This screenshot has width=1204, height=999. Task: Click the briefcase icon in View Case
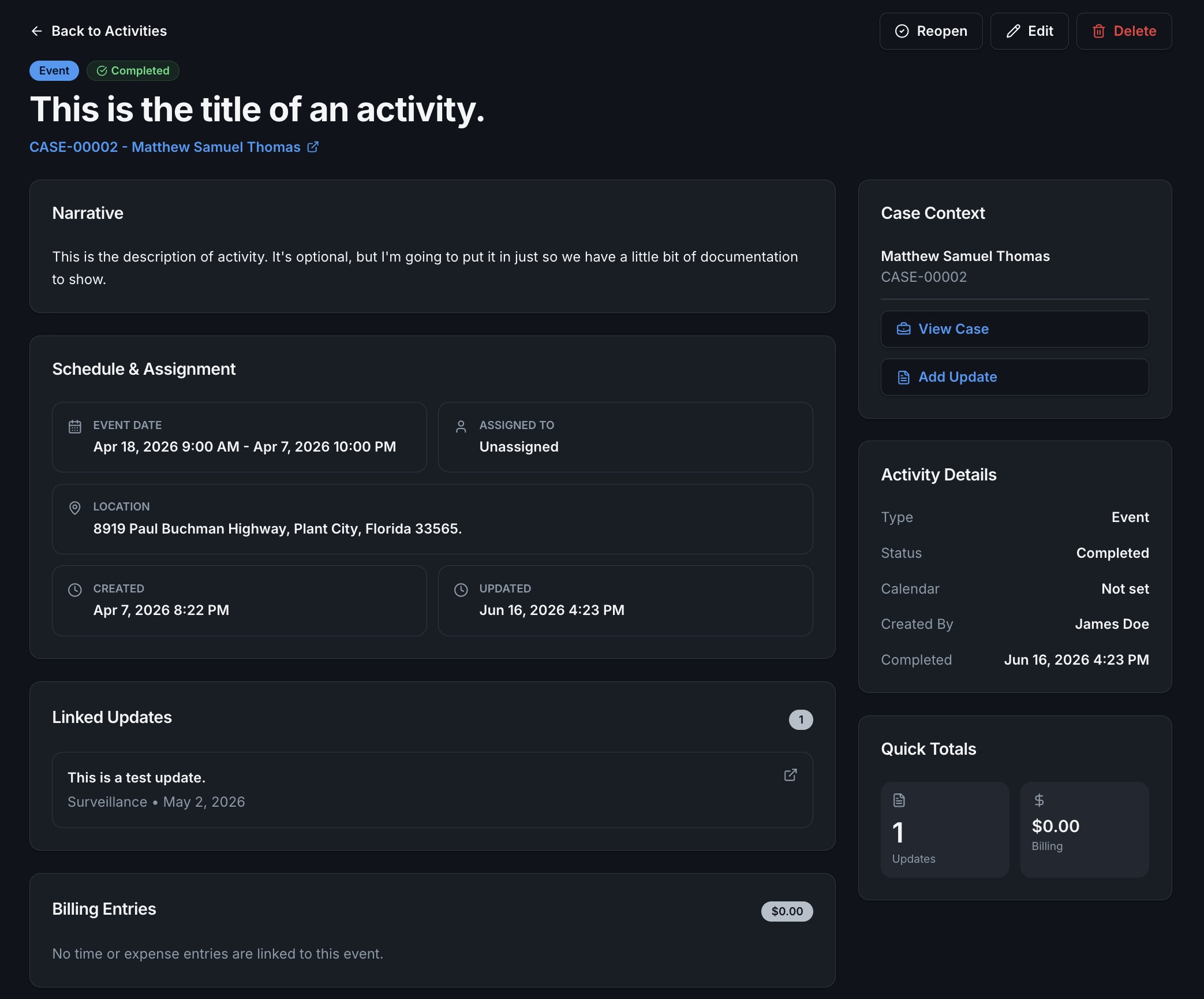903,329
